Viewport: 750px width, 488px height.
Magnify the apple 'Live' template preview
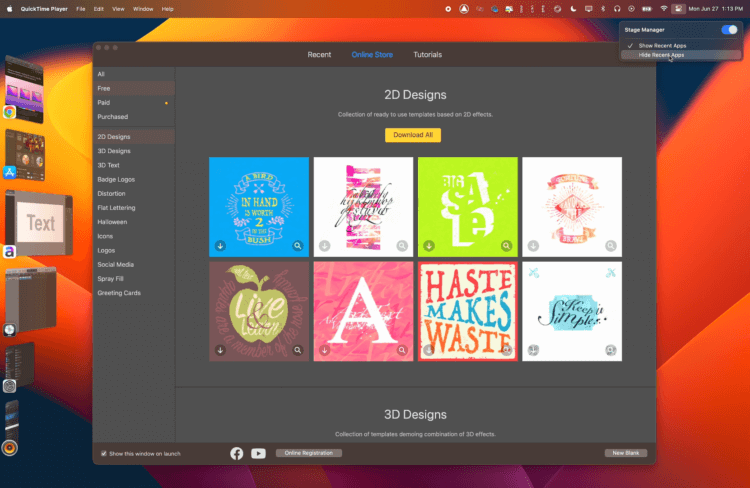pos(298,351)
